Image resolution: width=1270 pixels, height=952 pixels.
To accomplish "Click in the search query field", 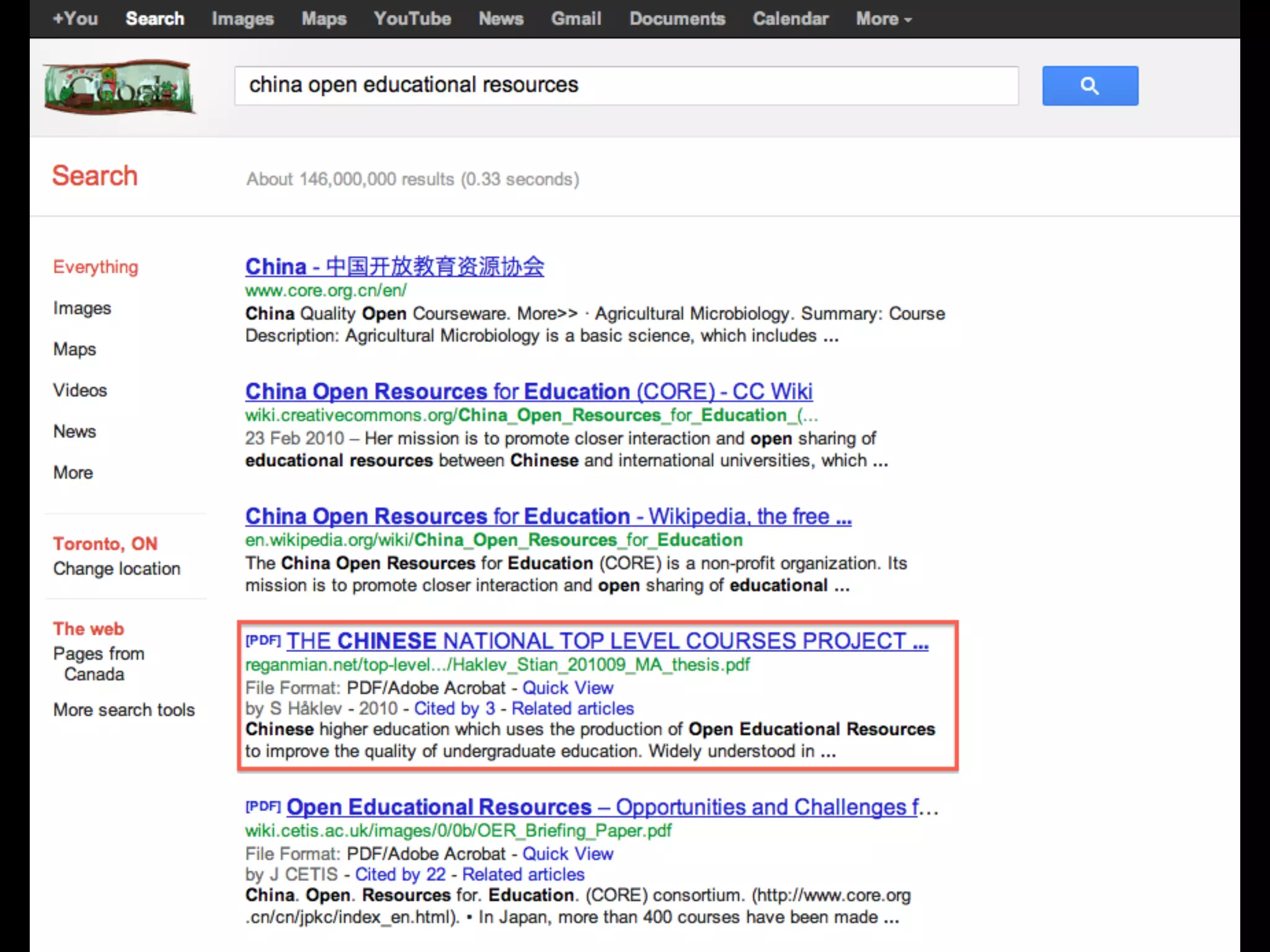I will pos(626,86).
